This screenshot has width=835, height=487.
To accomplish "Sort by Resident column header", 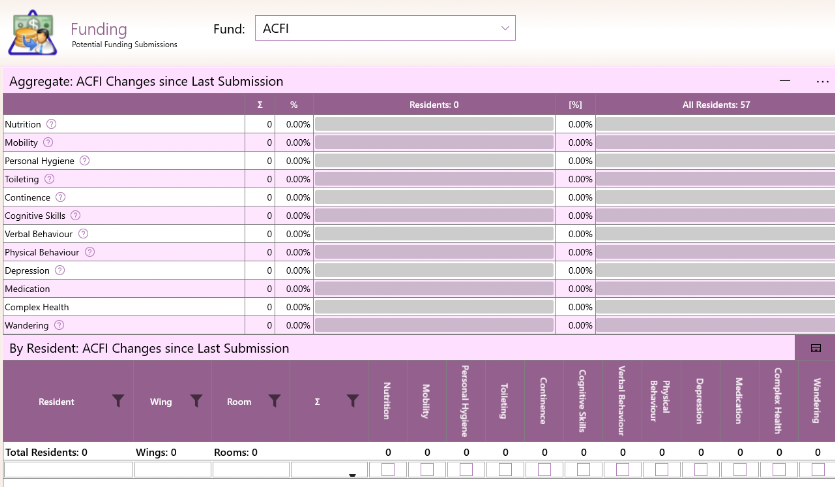I will coord(56,402).
